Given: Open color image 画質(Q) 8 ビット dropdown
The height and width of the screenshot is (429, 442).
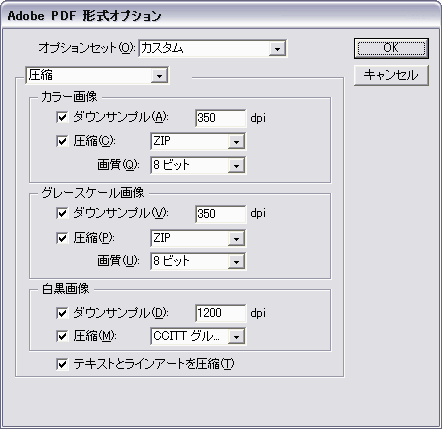Looking at the screenshot, I should tap(198, 165).
